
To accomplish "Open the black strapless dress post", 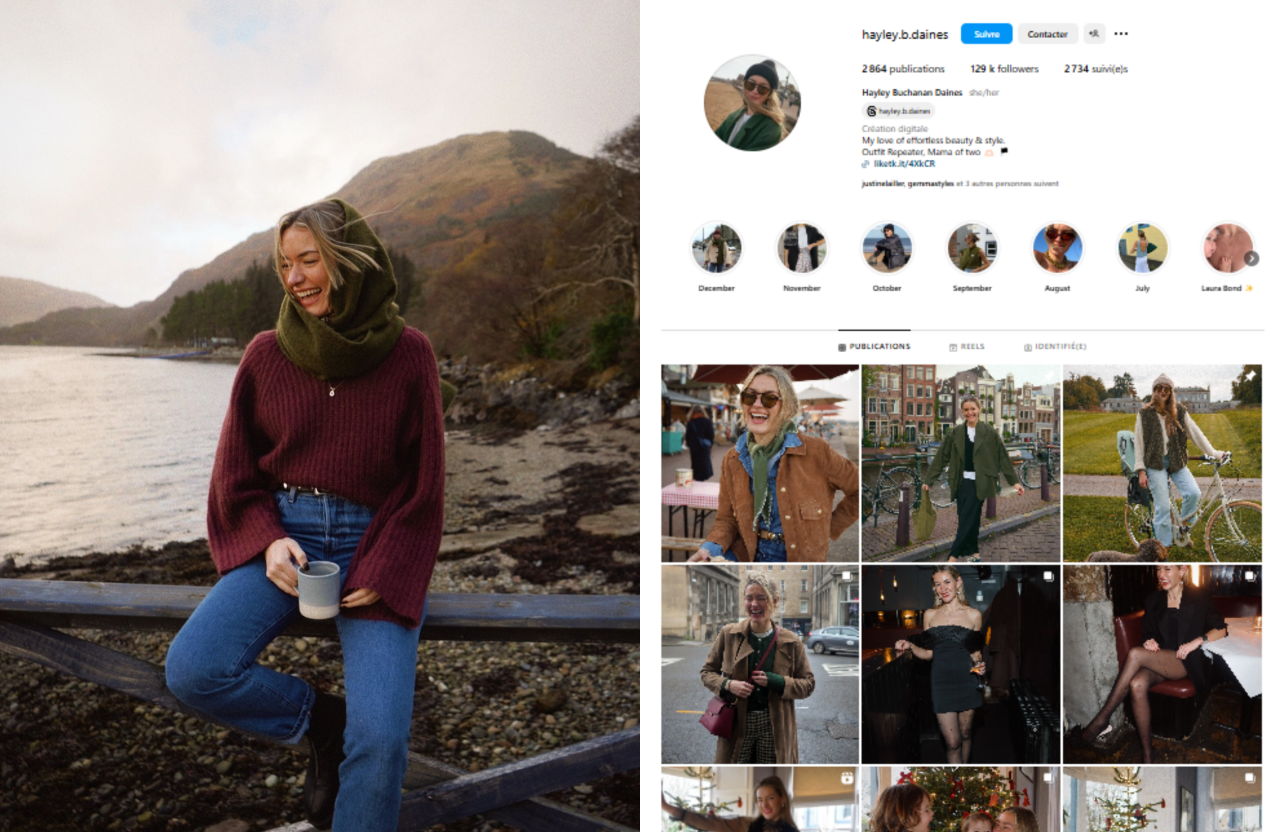I will coord(960,664).
